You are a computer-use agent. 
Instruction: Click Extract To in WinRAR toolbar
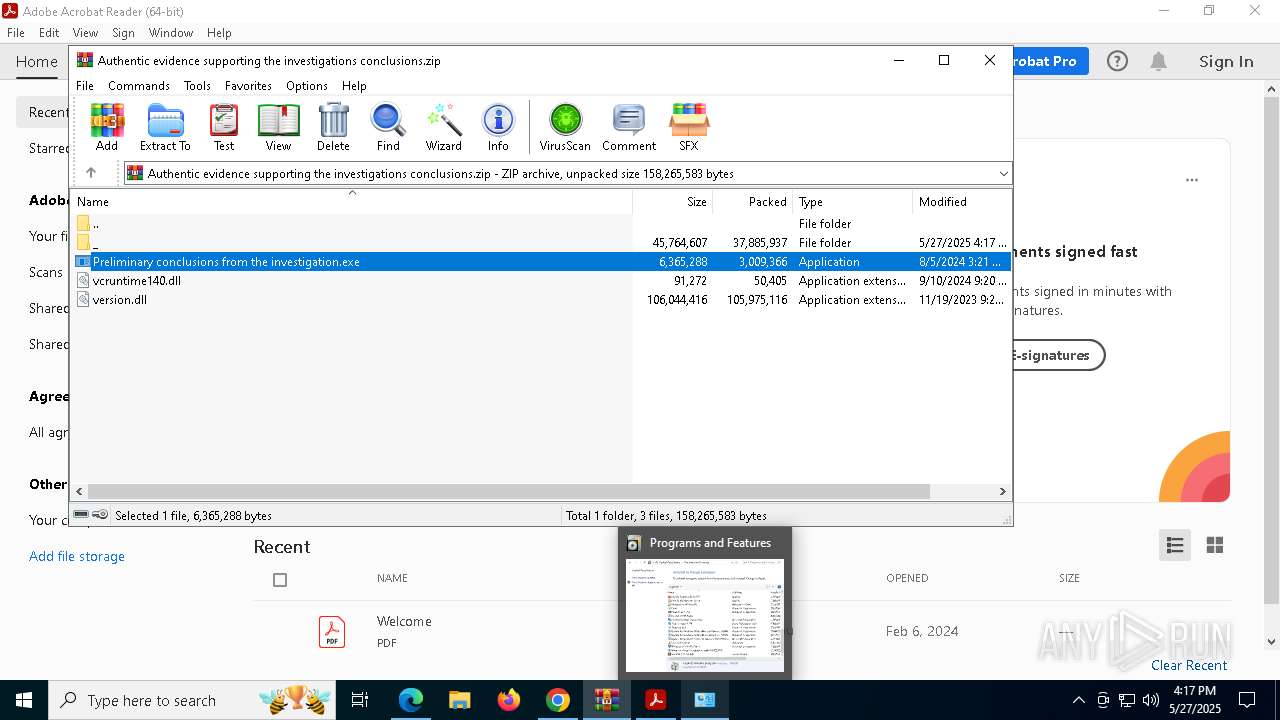click(x=165, y=127)
